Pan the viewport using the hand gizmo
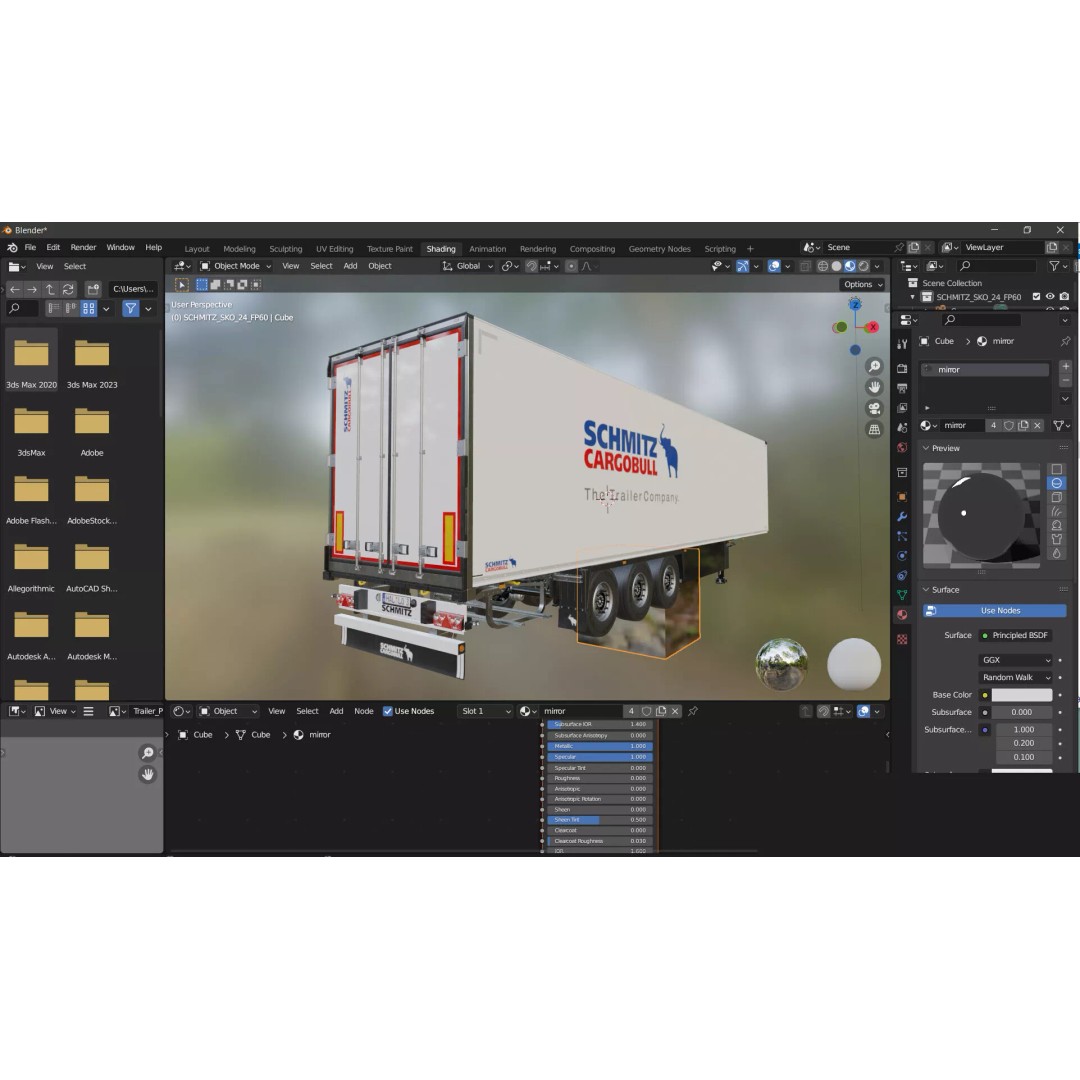Image resolution: width=1080 pixels, height=1080 pixels. [874, 387]
